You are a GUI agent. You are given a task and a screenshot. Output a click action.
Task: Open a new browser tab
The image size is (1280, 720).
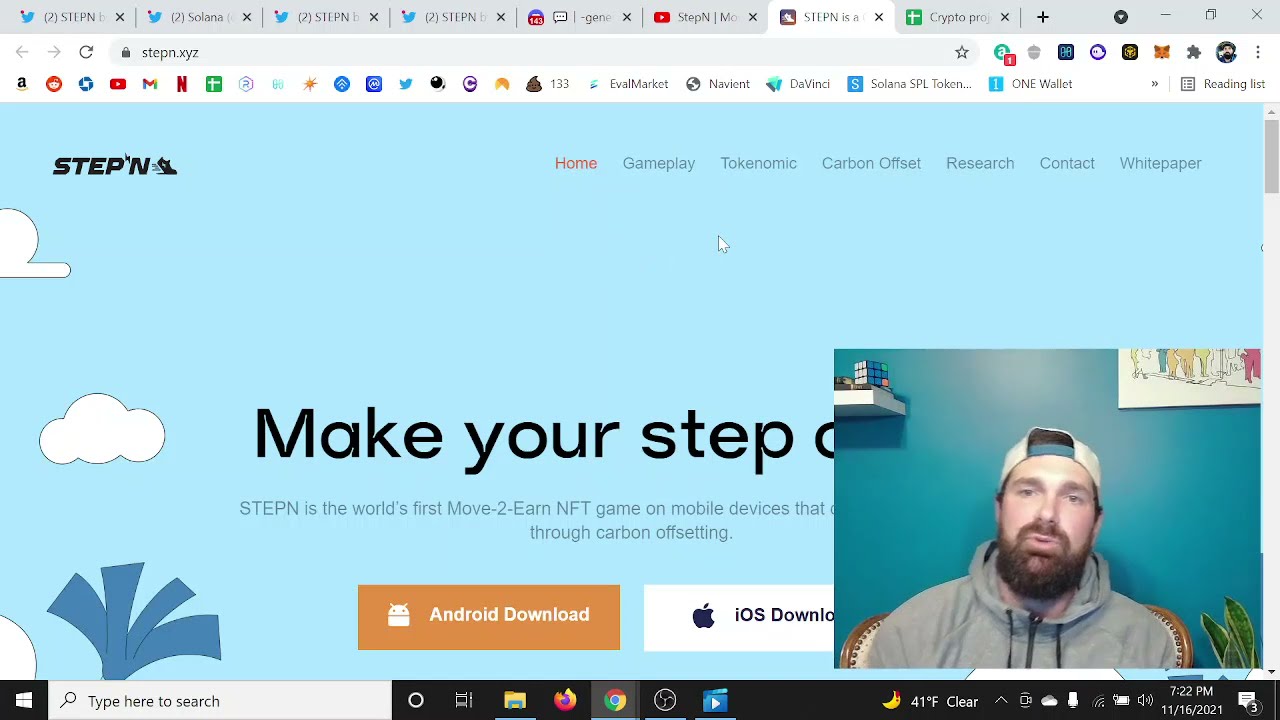[x=1043, y=17]
